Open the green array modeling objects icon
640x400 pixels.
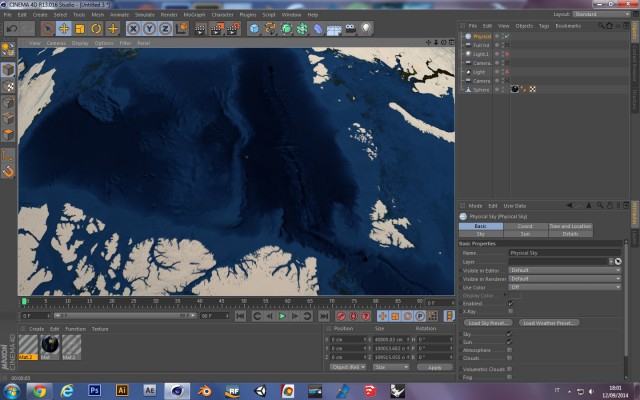pyautogui.click(x=286, y=29)
